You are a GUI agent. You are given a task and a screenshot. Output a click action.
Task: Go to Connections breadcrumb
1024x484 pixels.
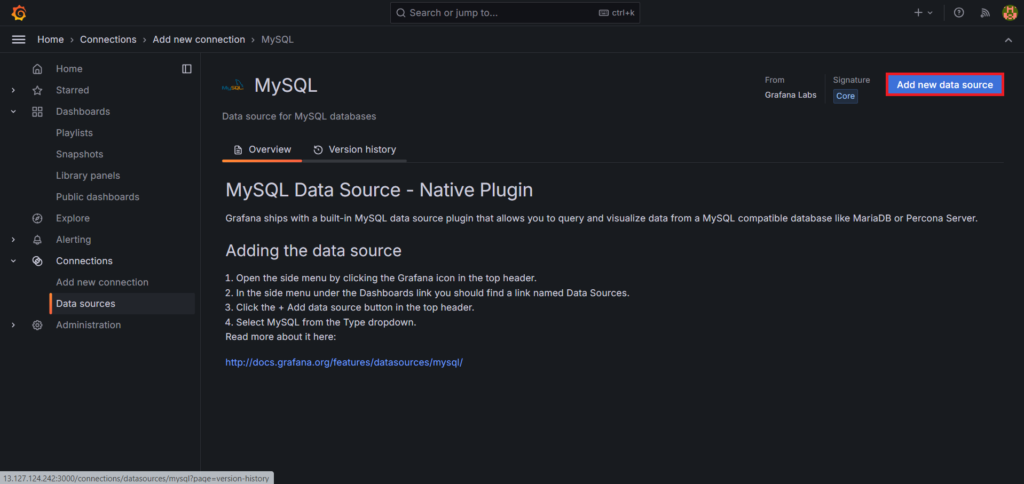(108, 40)
